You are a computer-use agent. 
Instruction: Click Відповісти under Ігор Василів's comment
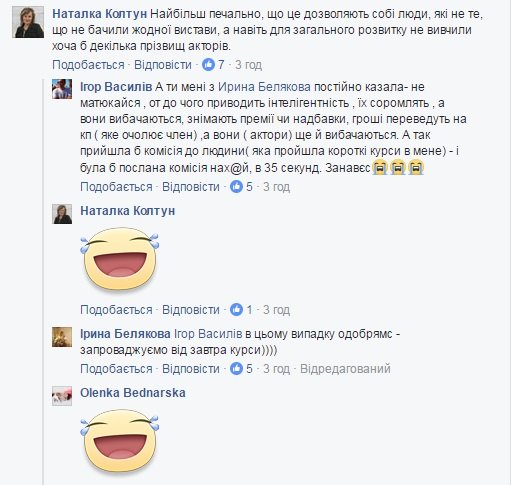coord(191,187)
